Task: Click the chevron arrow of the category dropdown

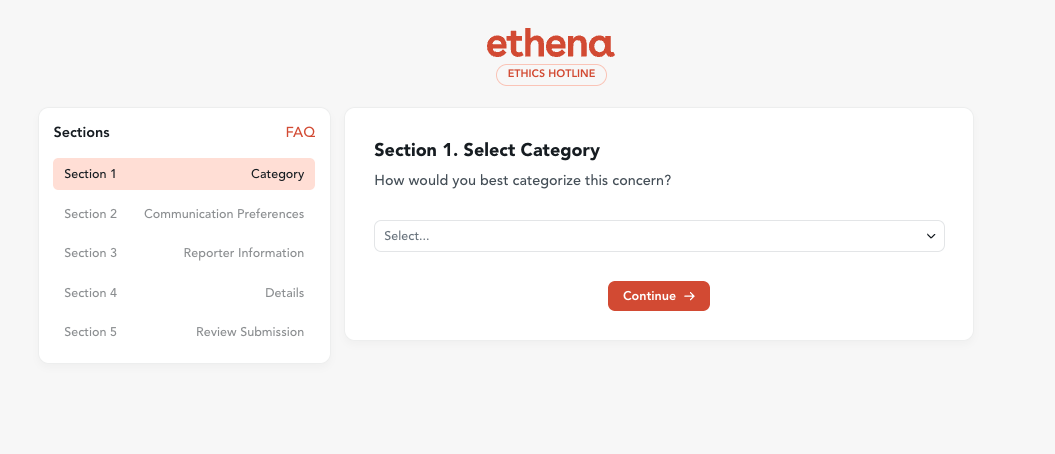Action: point(931,236)
